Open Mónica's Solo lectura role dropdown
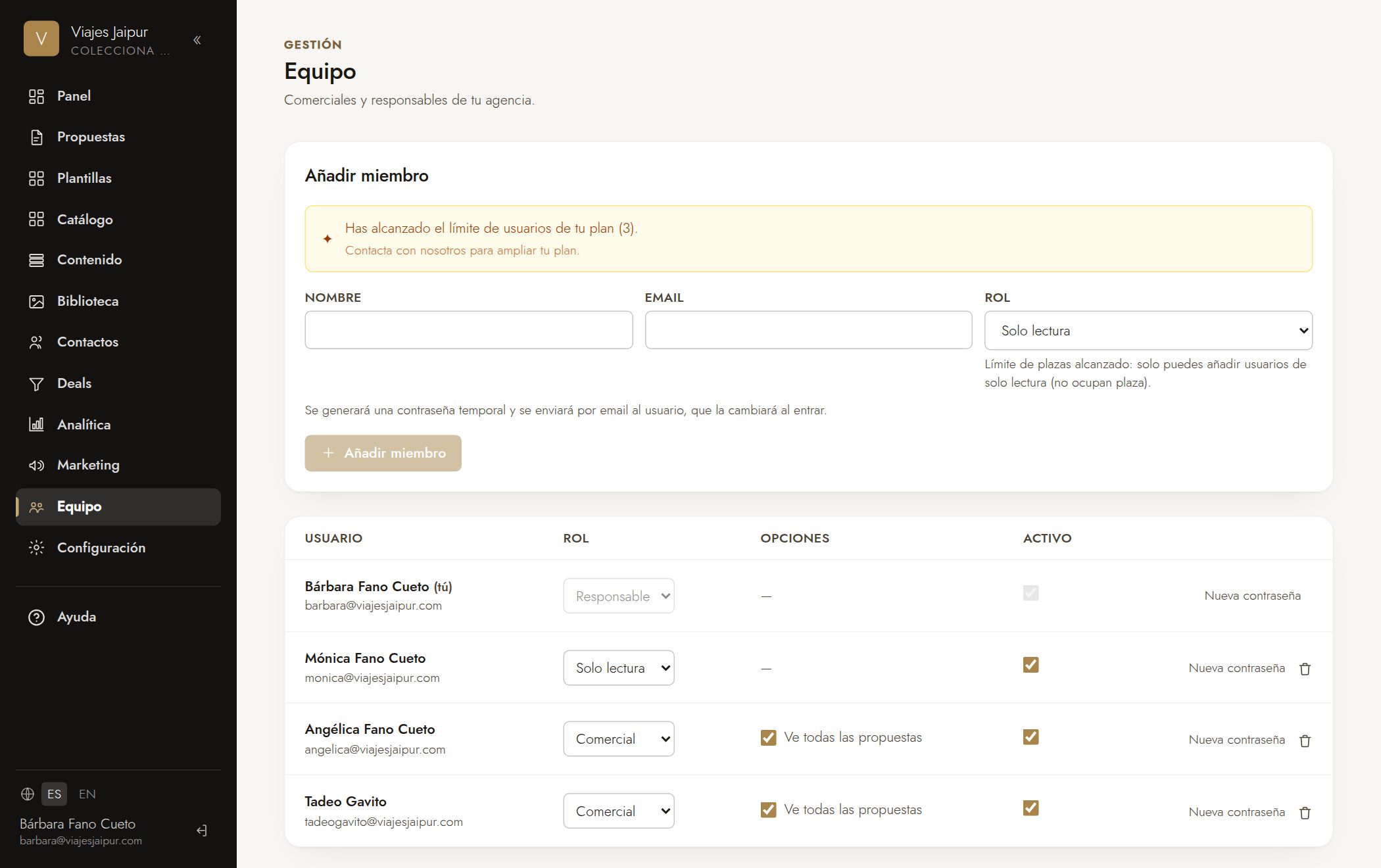This screenshot has height=868, width=1381. [619, 667]
